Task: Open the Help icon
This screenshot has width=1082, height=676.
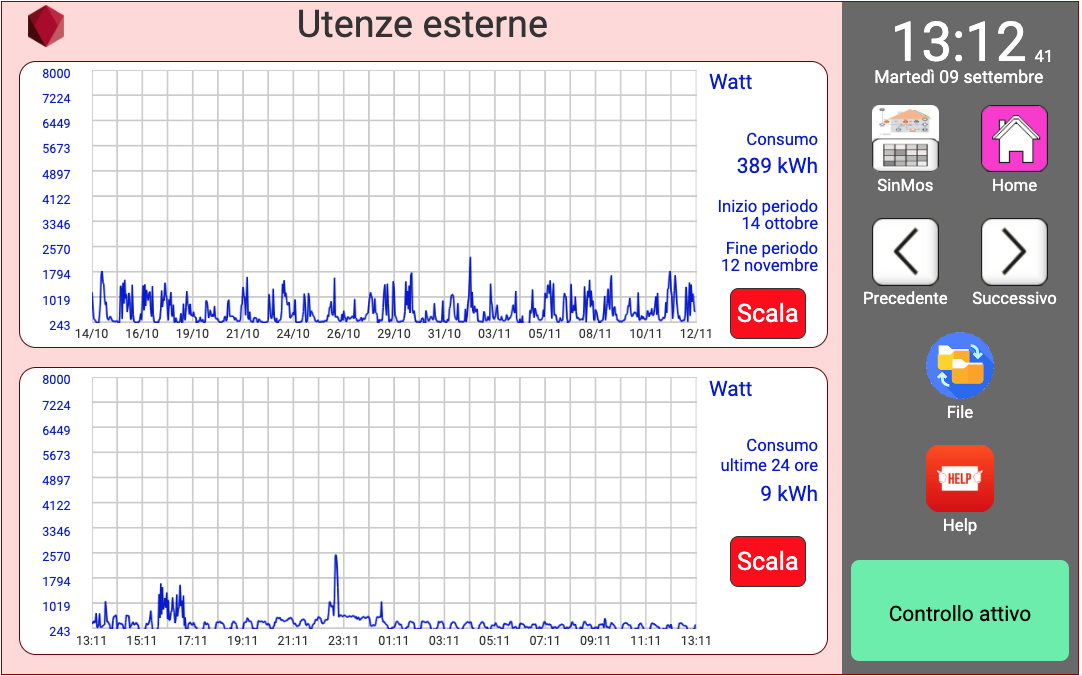Action: coord(959,479)
